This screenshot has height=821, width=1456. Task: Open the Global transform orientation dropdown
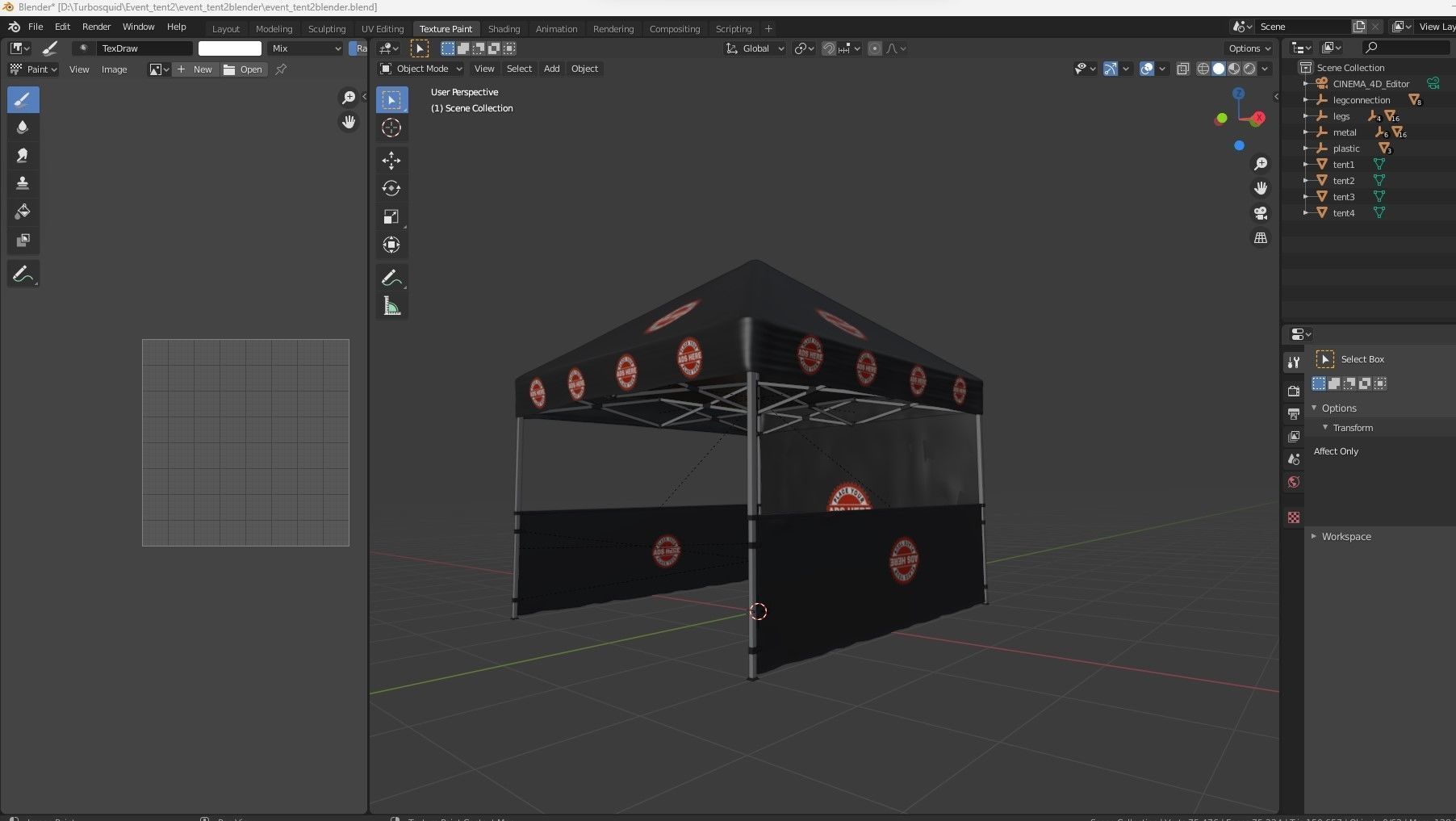pos(755,48)
